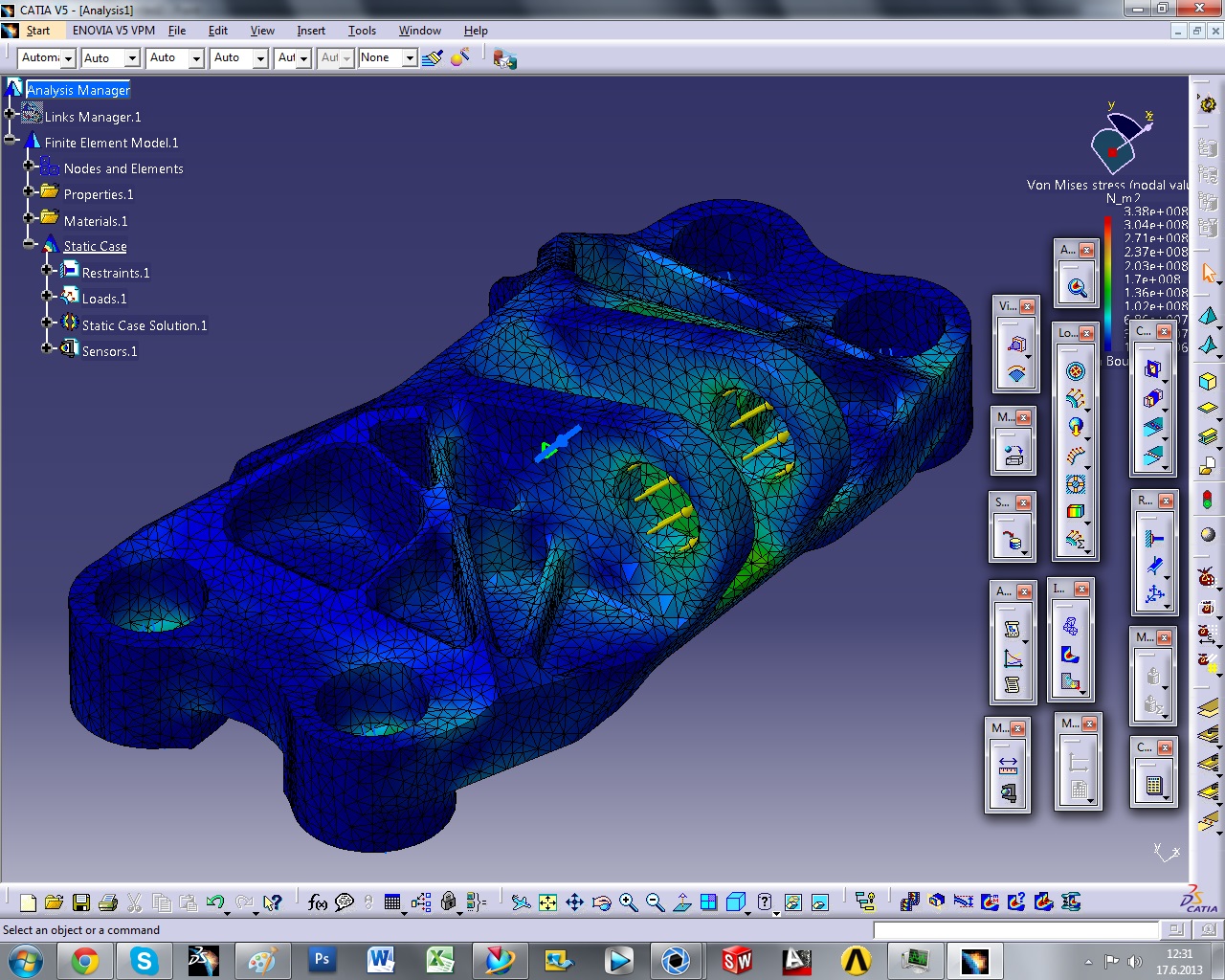Click the Open folder icon in bottom toolbar
Viewport: 1225px width, 980px height.
[x=55, y=902]
